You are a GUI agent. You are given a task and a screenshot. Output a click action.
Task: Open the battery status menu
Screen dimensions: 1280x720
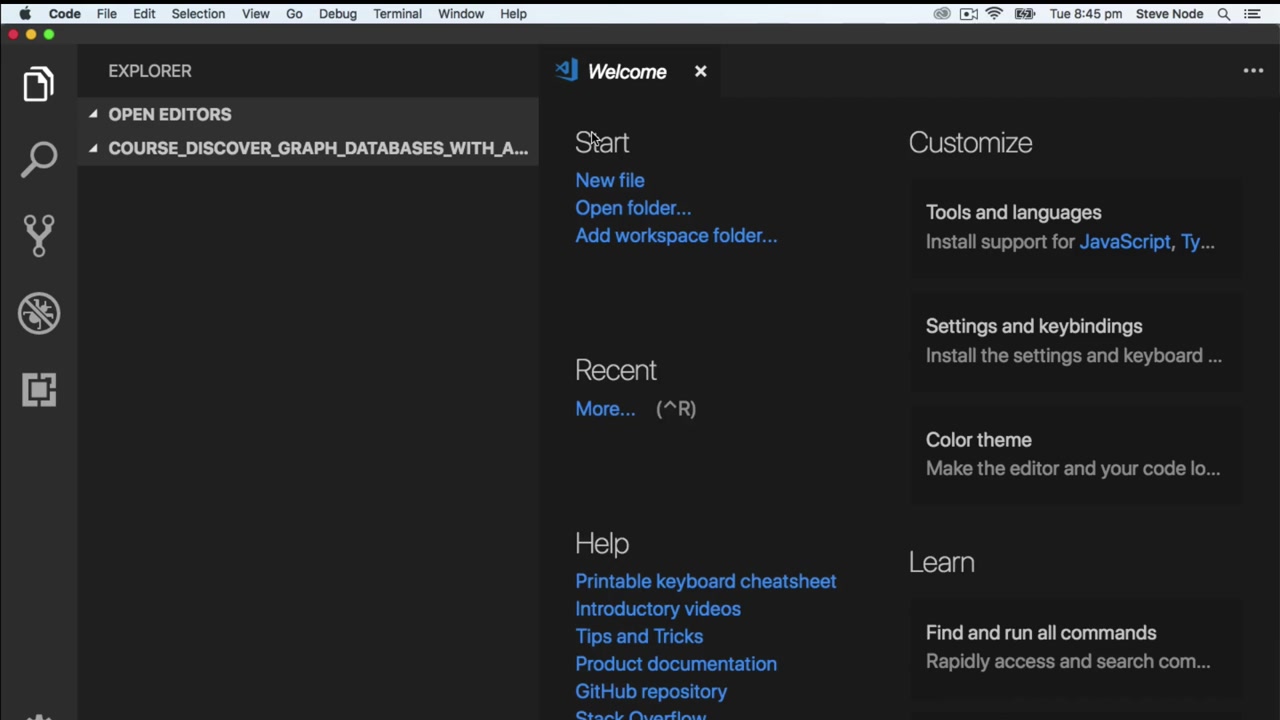click(1025, 14)
